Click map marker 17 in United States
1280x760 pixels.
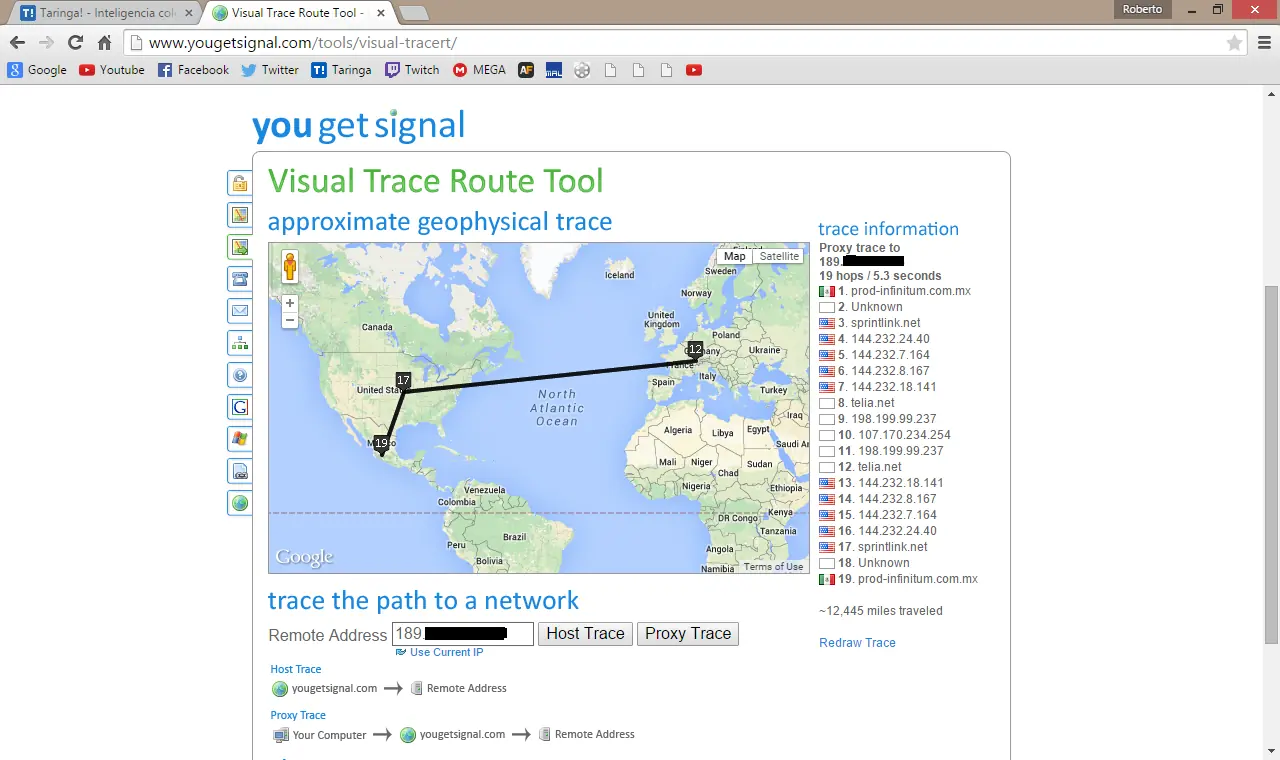tap(403, 381)
